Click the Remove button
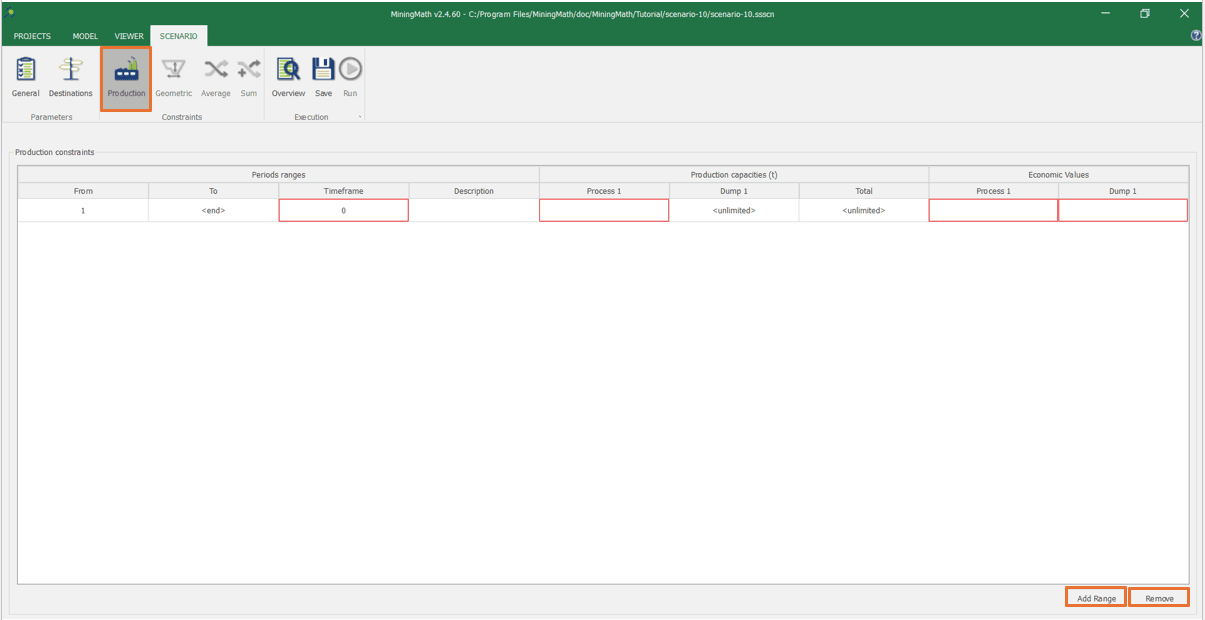The width and height of the screenshot is (1205, 620). pos(1159,598)
